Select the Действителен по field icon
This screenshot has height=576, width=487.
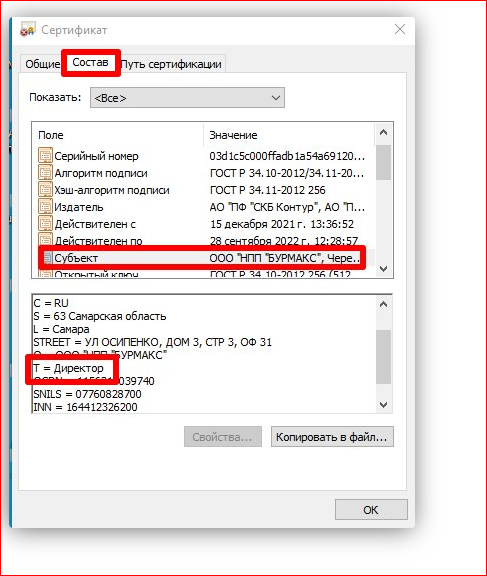point(45,239)
